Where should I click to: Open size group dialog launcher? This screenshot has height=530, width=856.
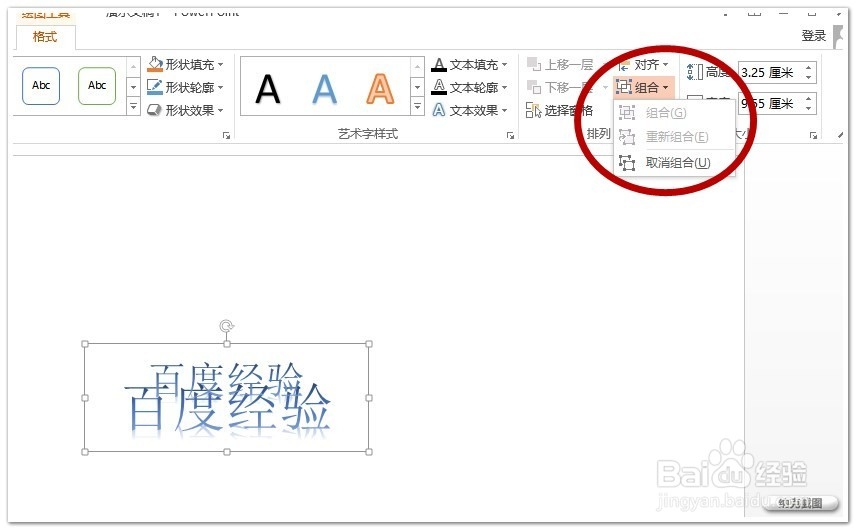[813, 135]
